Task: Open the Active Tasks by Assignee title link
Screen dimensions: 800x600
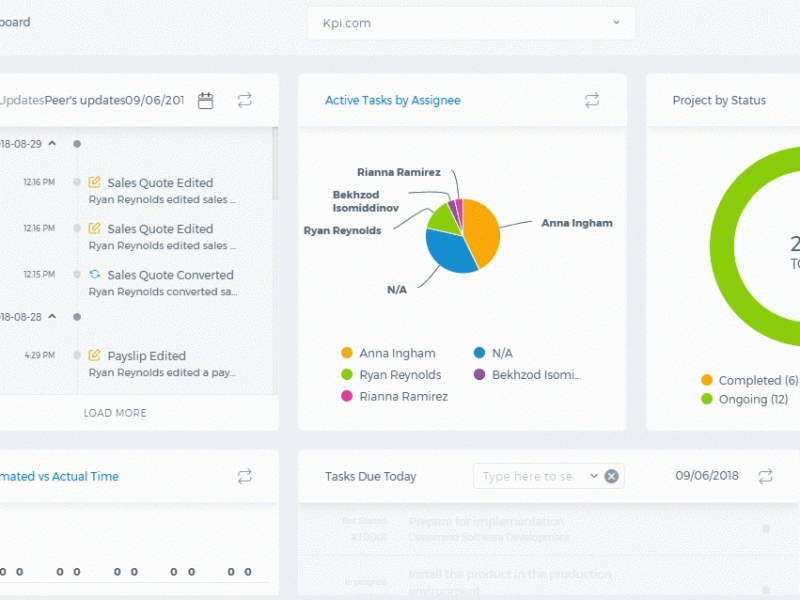Action: click(x=393, y=101)
